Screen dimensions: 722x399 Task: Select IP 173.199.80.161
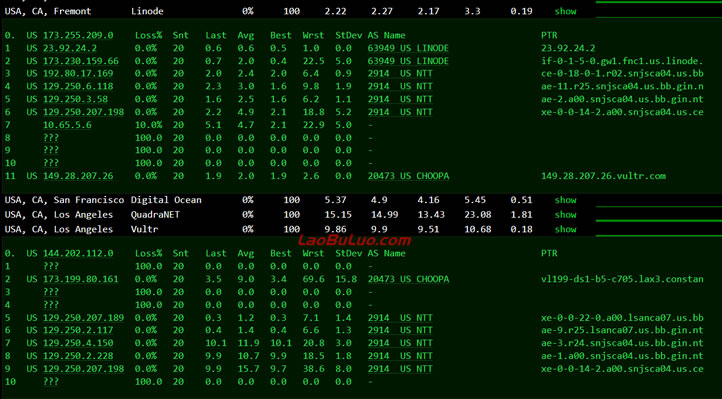point(81,279)
